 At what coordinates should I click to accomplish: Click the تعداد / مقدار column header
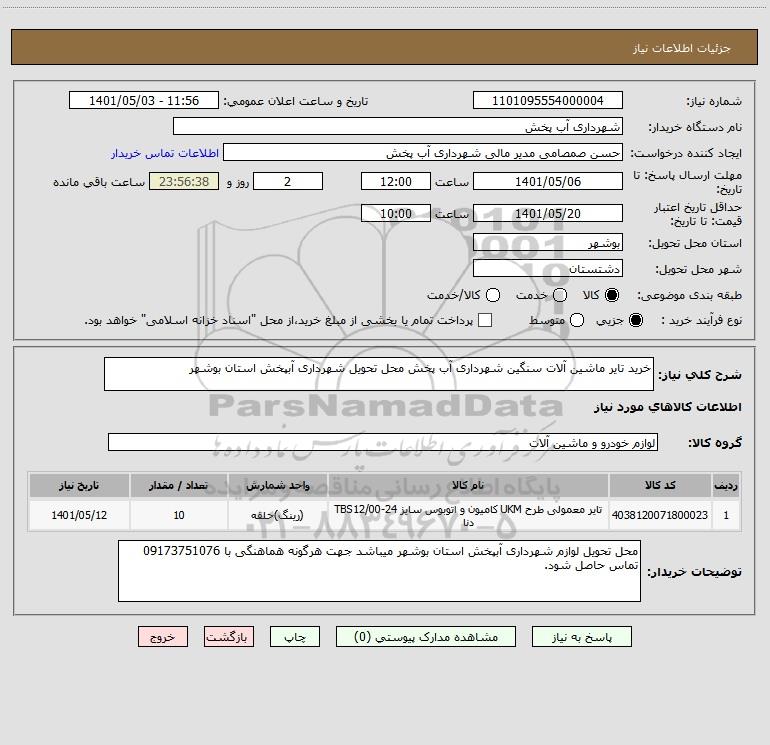point(179,485)
